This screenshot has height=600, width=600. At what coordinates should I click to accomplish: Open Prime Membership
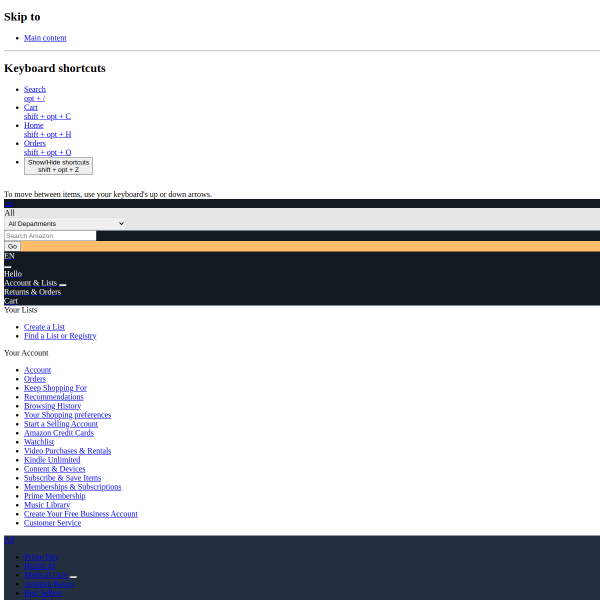click(55, 496)
